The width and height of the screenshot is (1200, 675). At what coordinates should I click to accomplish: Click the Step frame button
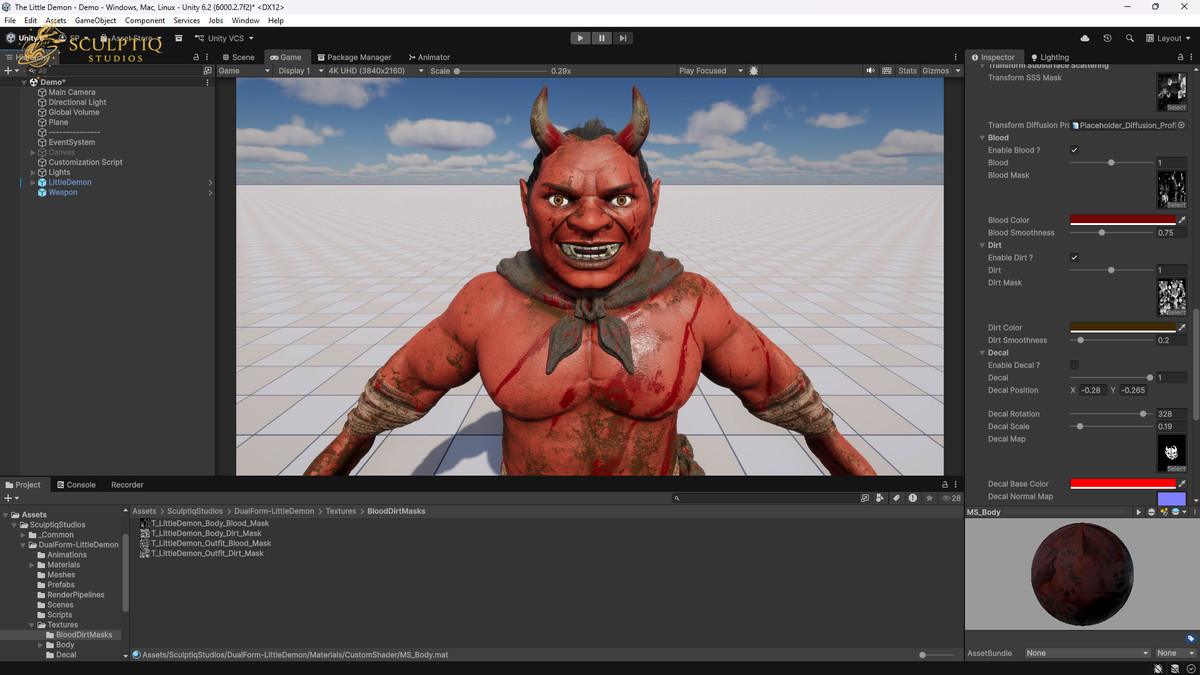click(x=623, y=38)
